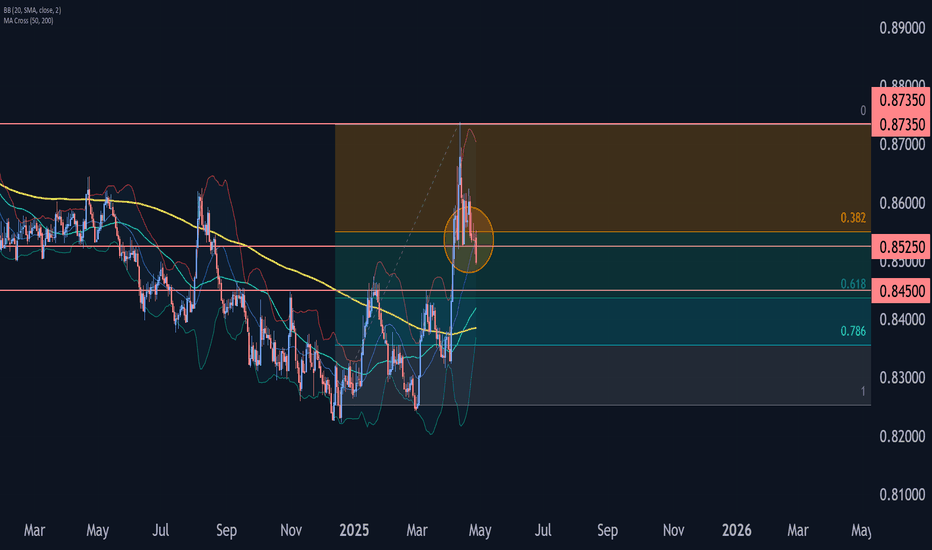Click the 2025 label on the time axis
Screen dimensions: 932x550
point(354,530)
